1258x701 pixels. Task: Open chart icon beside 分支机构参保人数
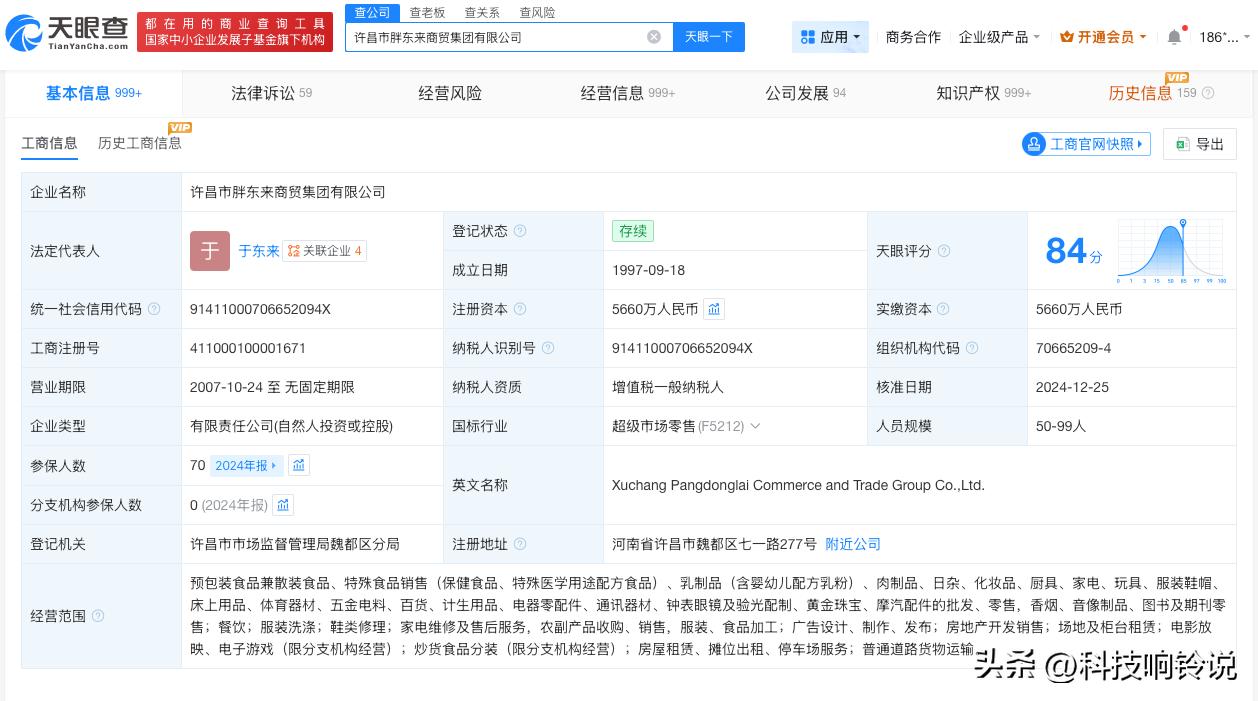point(283,505)
